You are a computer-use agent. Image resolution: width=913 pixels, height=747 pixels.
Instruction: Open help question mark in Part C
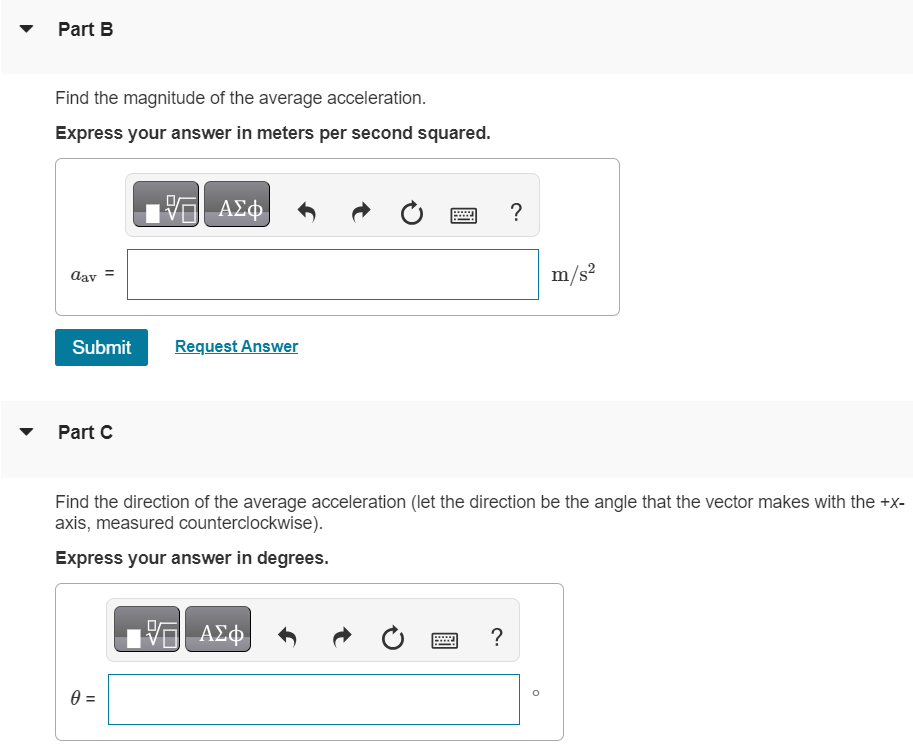tap(496, 637)
